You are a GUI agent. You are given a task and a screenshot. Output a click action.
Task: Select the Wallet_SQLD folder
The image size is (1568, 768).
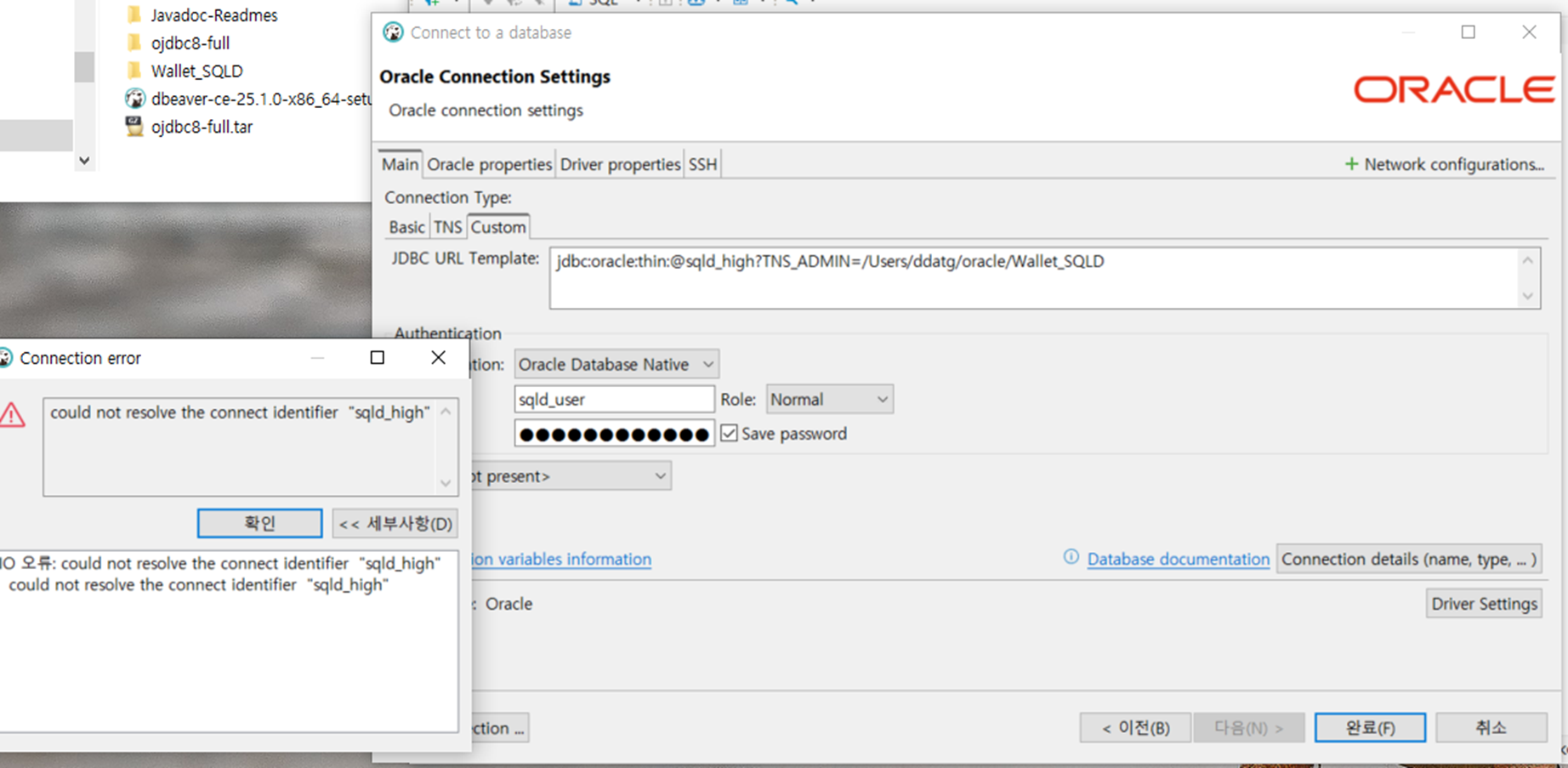(x=196, y=71)
